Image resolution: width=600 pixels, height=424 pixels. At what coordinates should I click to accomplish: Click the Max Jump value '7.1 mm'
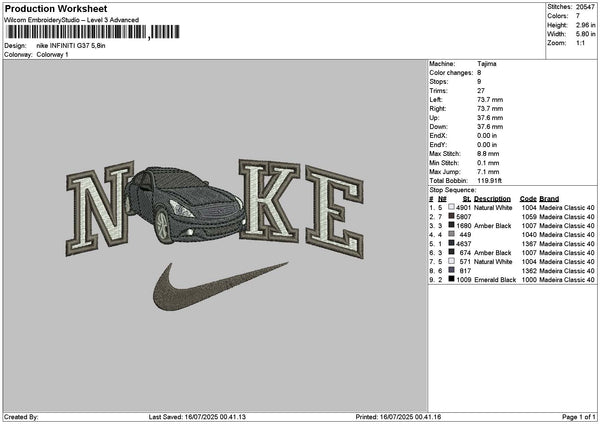click(x=488, y=172)
